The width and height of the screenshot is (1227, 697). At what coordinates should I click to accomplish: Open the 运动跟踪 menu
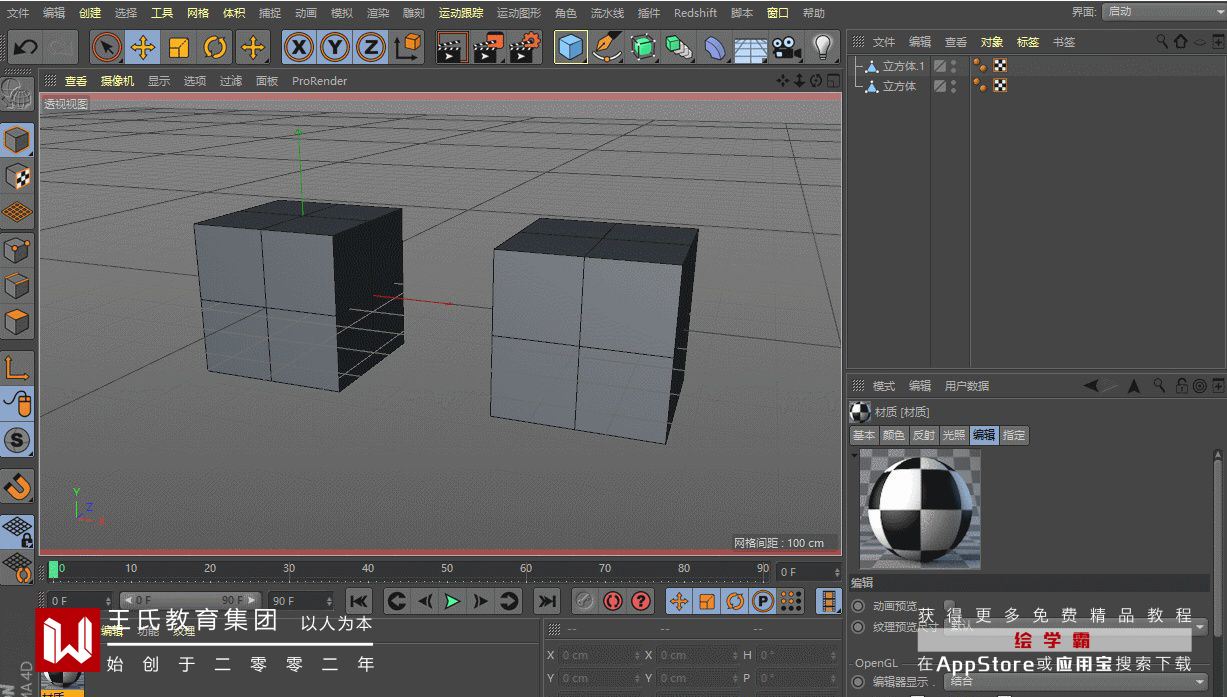coord(460,13)
